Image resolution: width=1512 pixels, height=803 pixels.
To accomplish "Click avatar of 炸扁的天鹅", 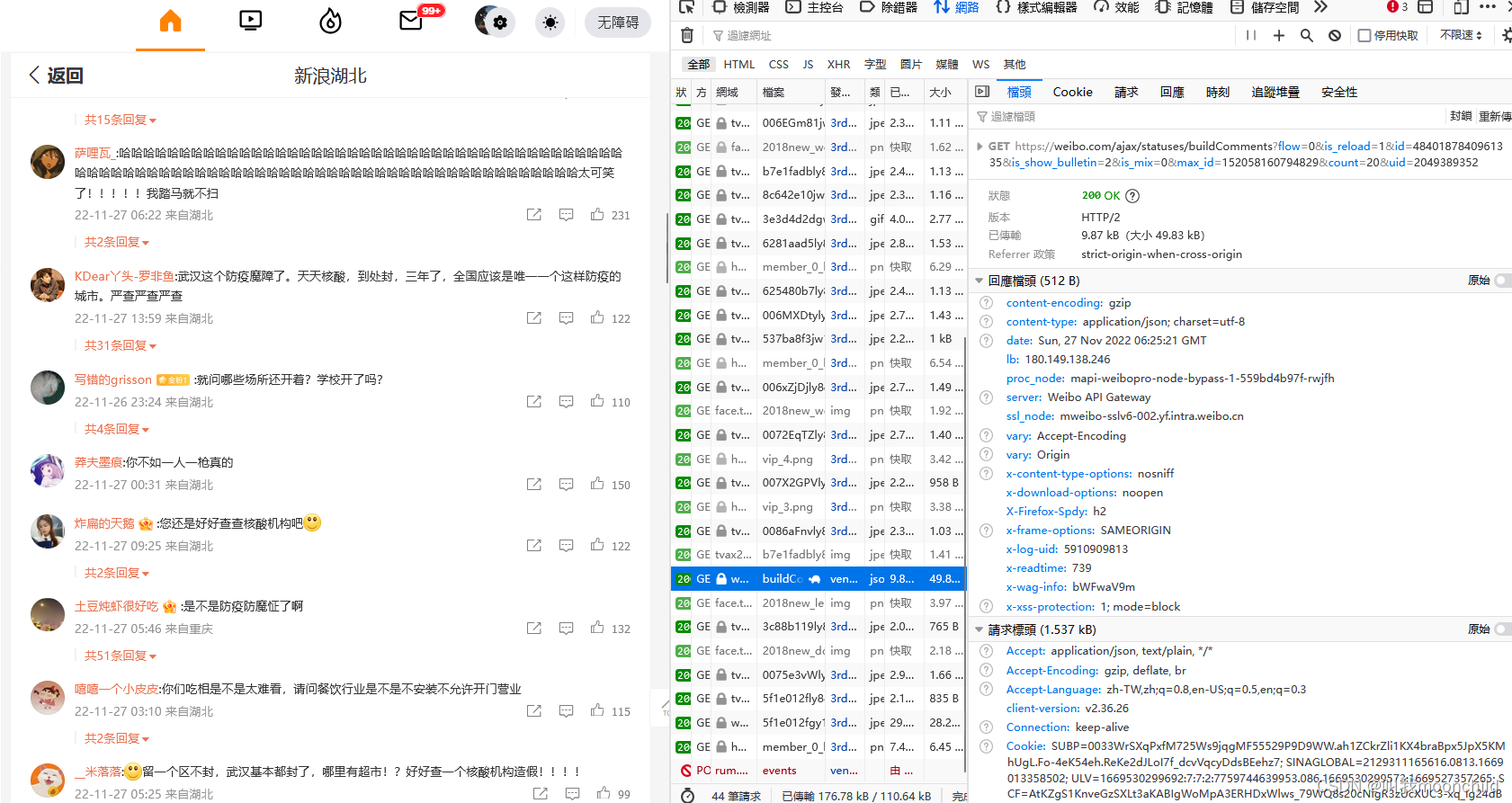I will [47, 531].
